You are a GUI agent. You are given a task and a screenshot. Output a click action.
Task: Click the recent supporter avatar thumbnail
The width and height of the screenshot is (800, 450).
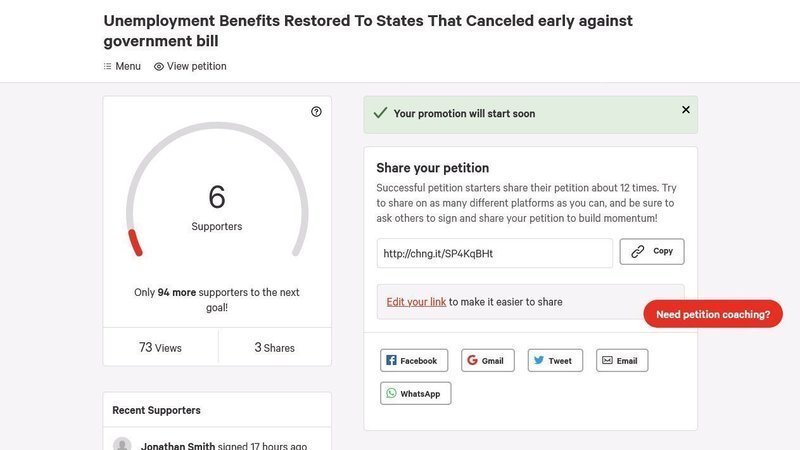[x=122, y=445]
